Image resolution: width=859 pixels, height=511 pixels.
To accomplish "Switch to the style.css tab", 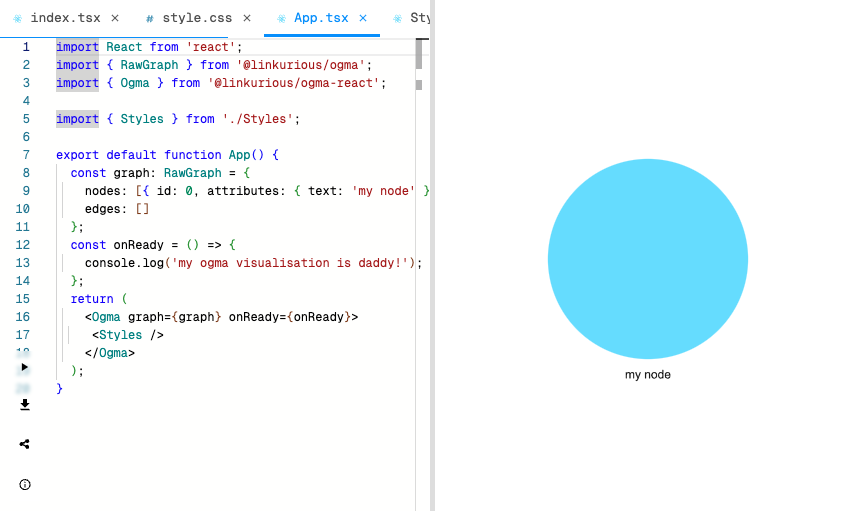I will (196, 18).
